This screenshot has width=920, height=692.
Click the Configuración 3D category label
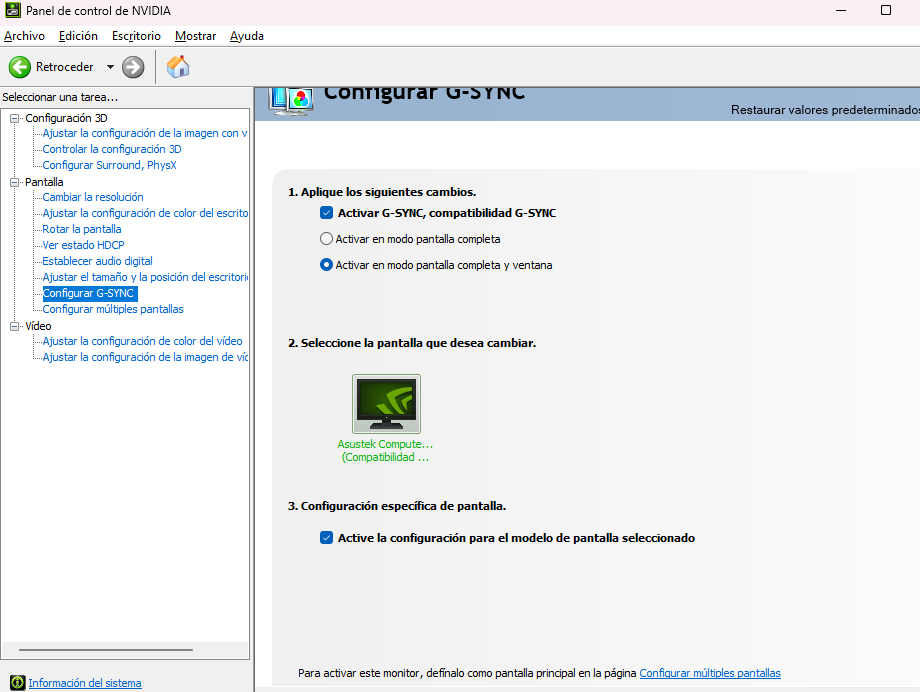tap(66, 118)
